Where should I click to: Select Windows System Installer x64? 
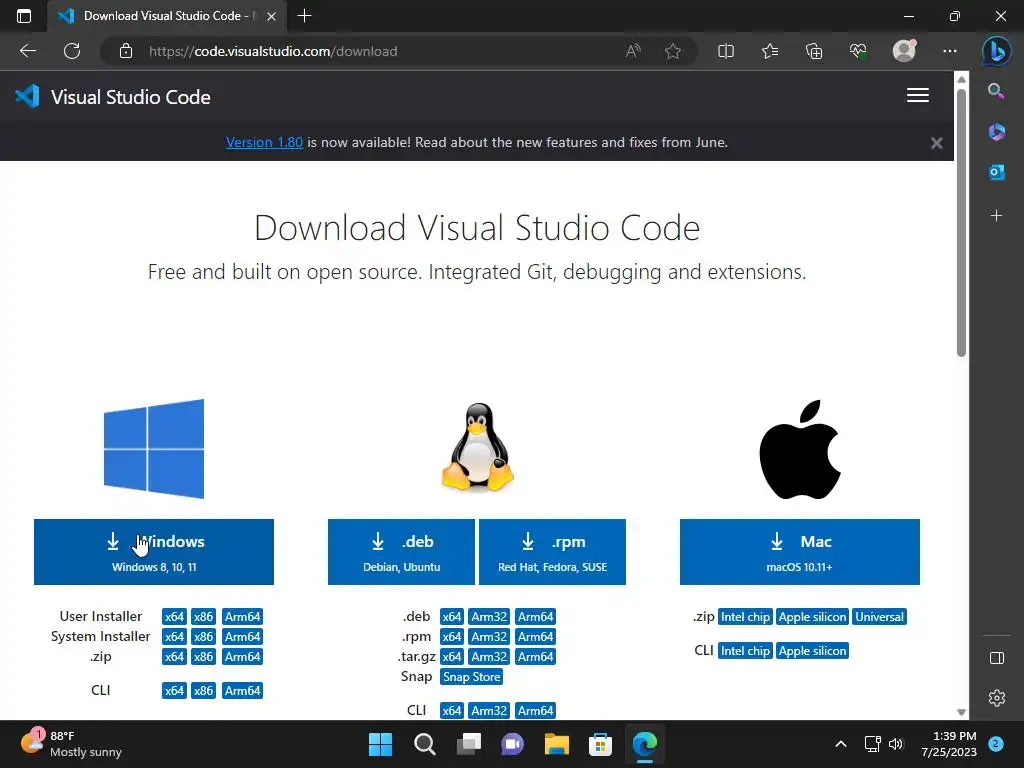click(174, 637)
